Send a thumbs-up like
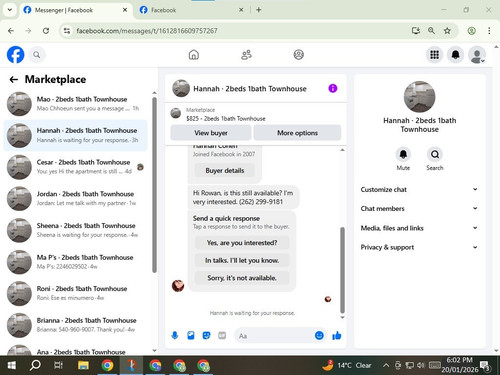The image size is (500, 375). (x=337, y=335)
